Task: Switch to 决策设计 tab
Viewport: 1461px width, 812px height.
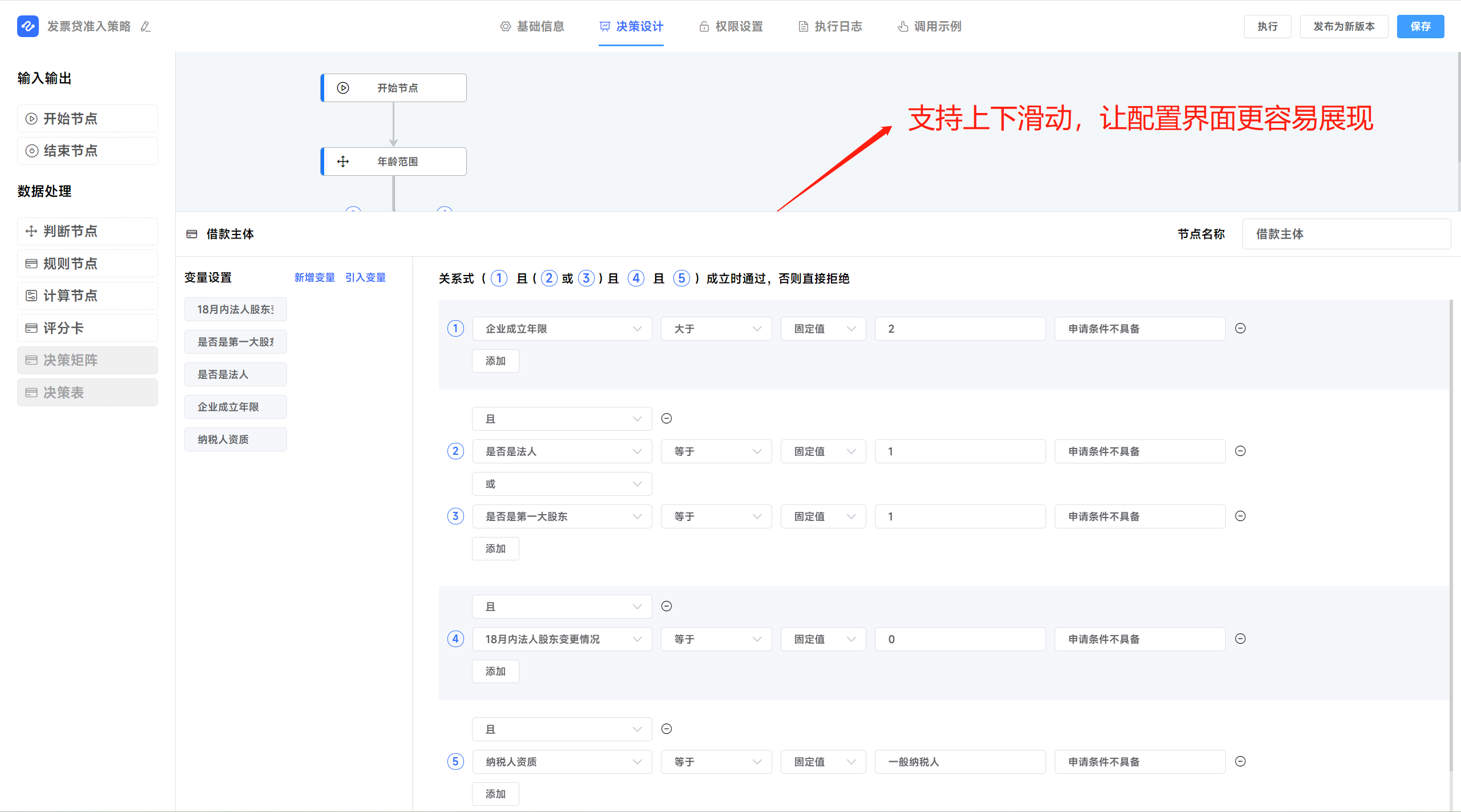Action: (631, 26)
